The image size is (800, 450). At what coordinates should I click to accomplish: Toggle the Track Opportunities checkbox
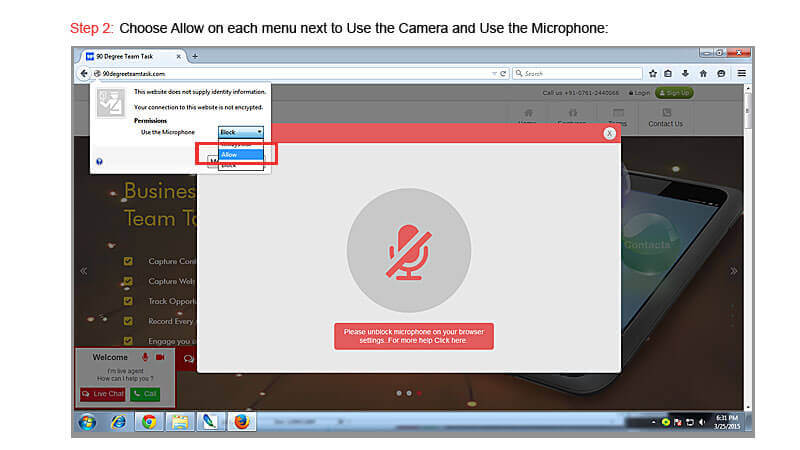tap(128, 301)
